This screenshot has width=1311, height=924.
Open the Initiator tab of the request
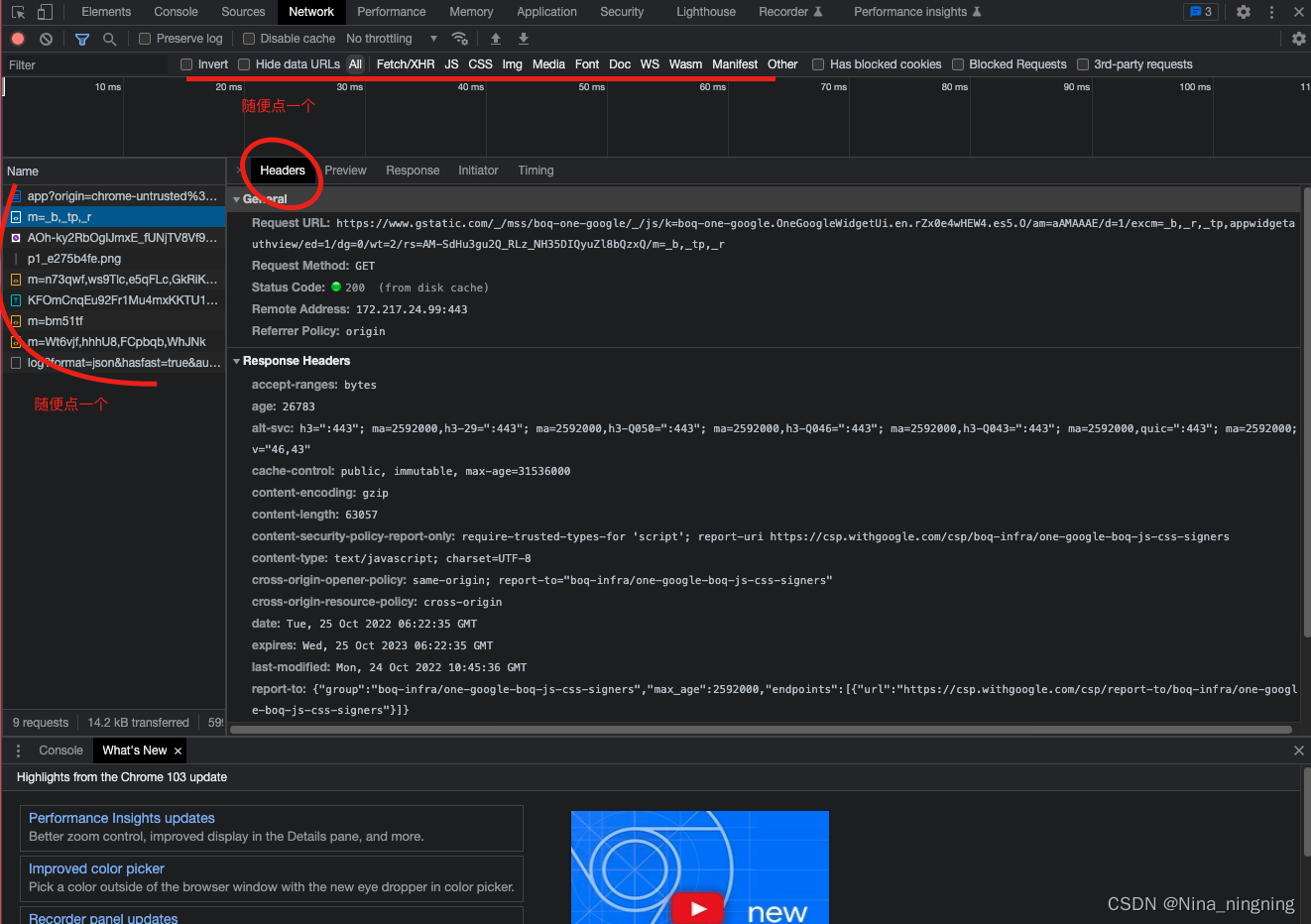[478, 171]
